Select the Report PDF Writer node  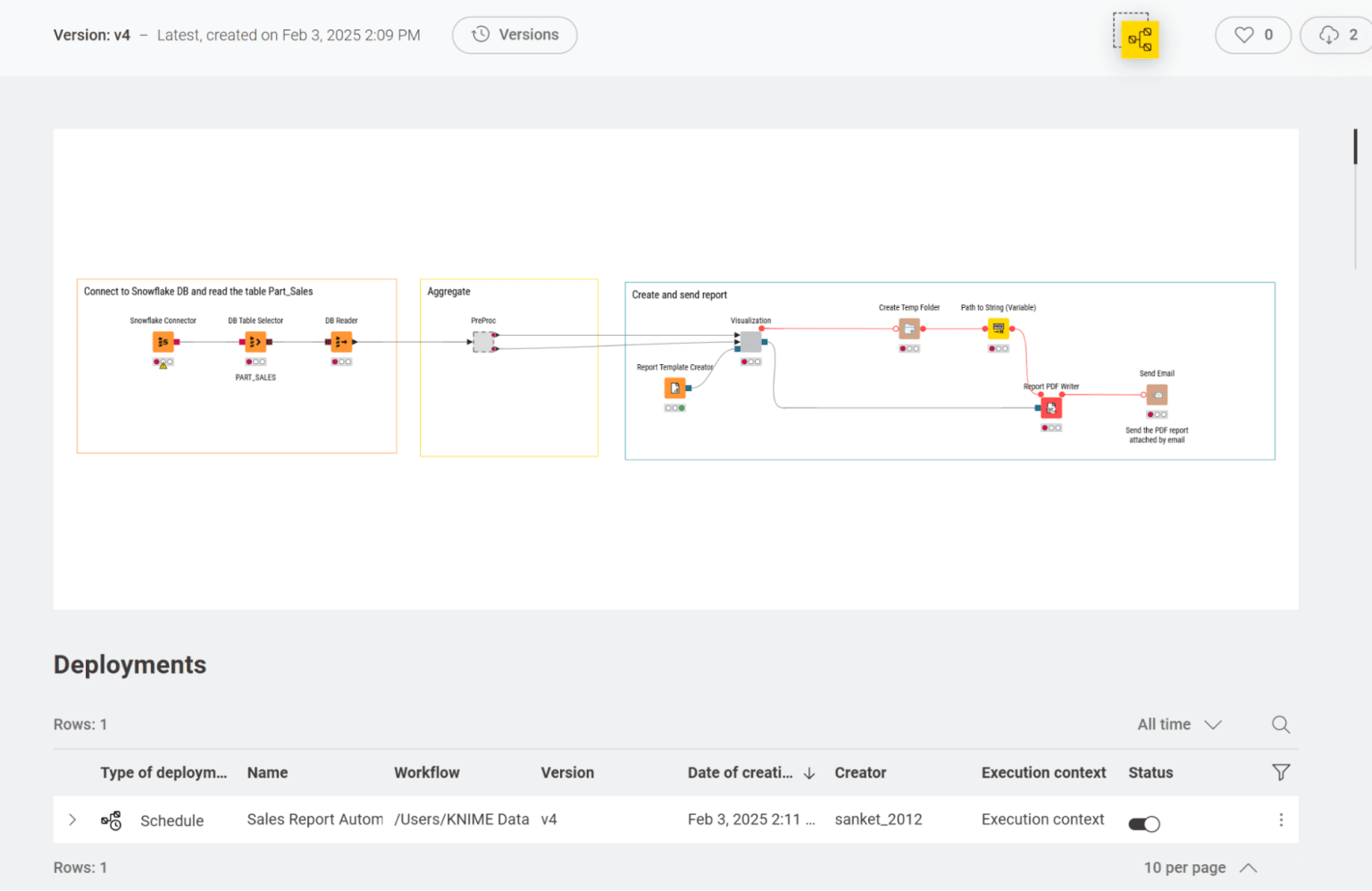tap(1051, 408)
